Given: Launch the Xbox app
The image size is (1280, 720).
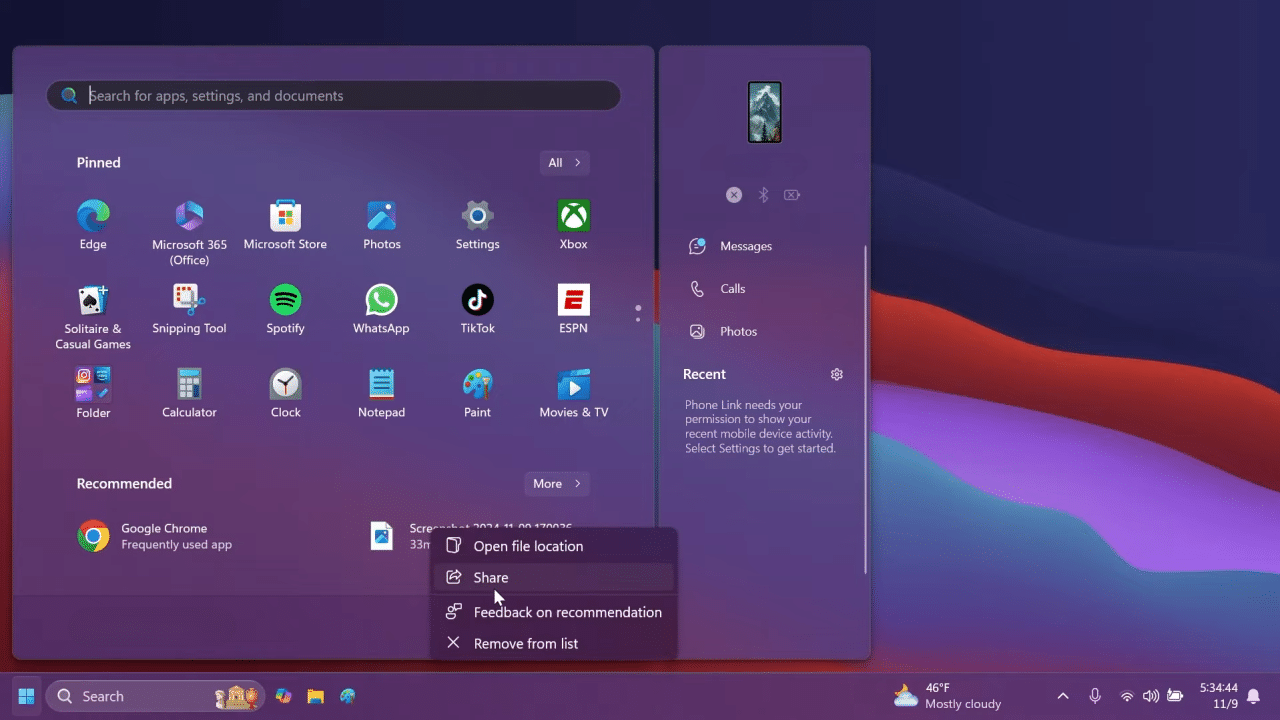Looking at the screenshot, I should tap(573, 225).
